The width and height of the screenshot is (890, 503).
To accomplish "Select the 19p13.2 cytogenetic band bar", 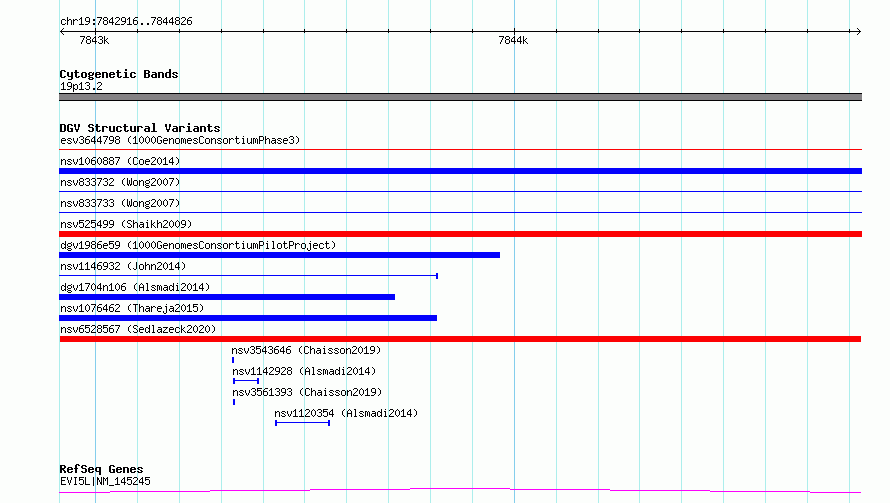I will pos(460,97).
